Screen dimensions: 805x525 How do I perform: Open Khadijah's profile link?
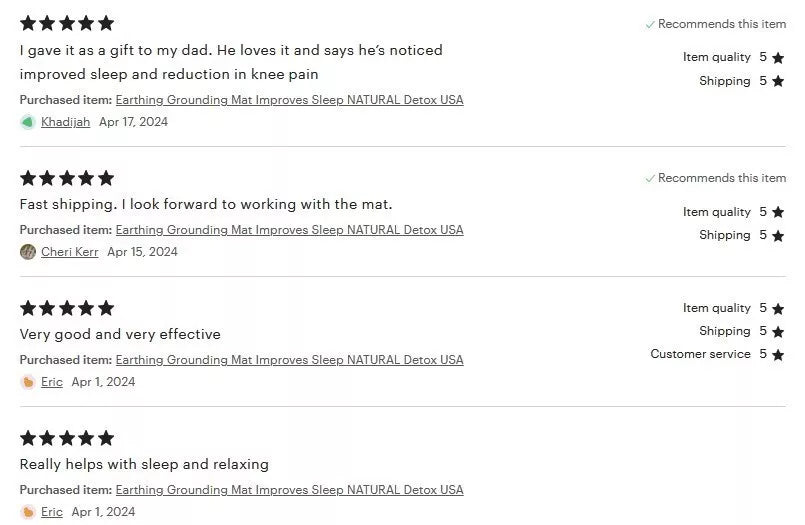65,122
